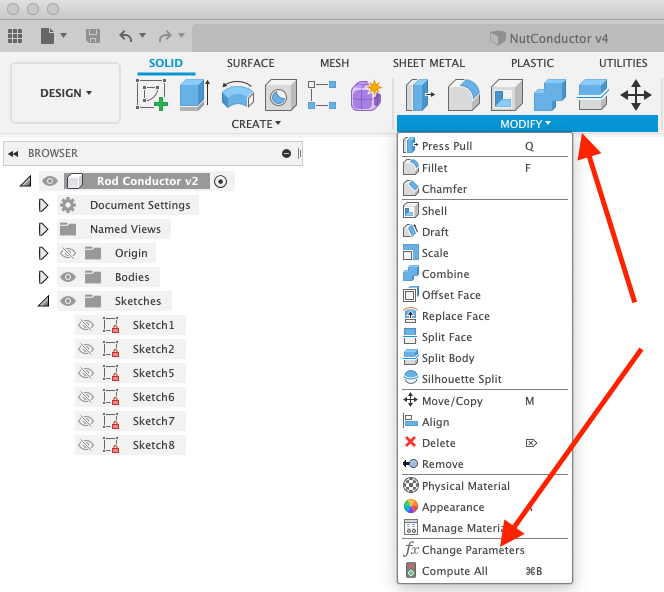Viewport: 664px width, 592px height.
Task: Hide the Sketches folder
Action: [68, 301]
